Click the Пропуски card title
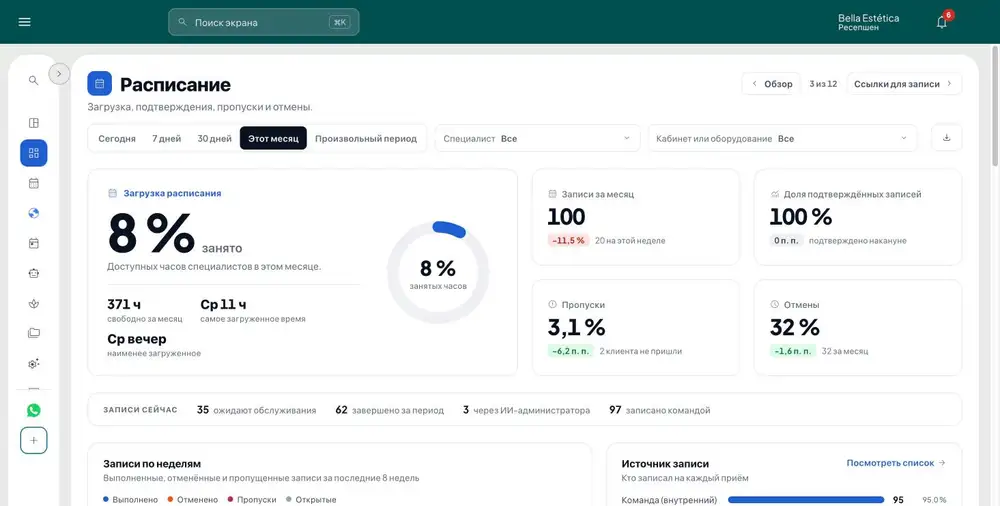The width and height of the screenshot is (1000, 506). pos(583,305)
